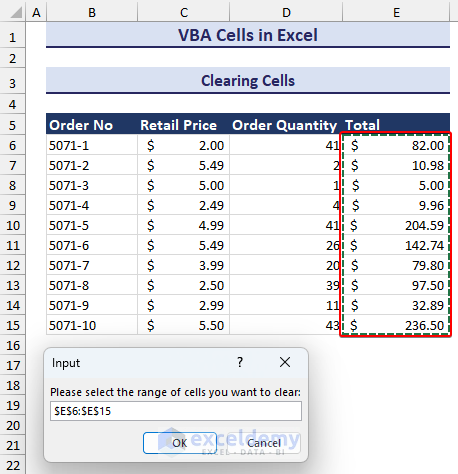
Task: Click total 9.96 cell
Action: [x=396, y=205]
